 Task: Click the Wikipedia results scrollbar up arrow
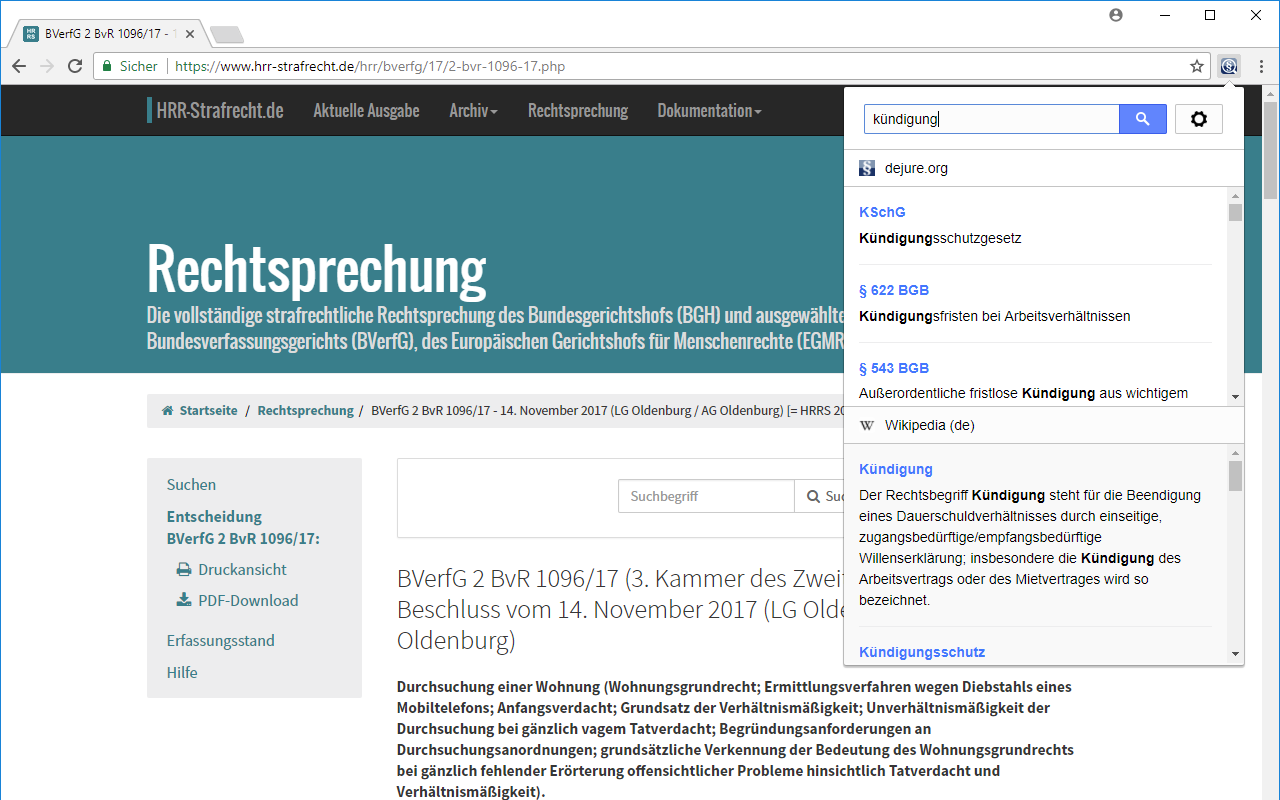[1235, 453]
